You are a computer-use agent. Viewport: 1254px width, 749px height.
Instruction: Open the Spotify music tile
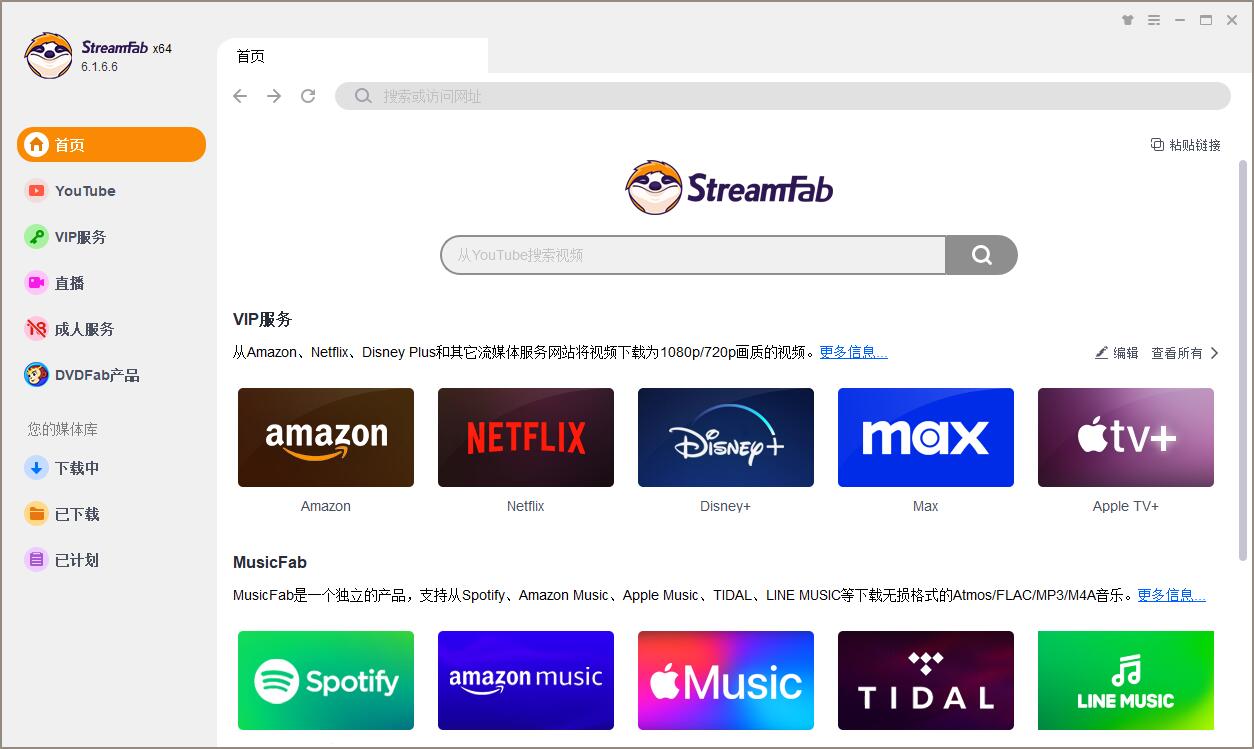coord(326,680)
